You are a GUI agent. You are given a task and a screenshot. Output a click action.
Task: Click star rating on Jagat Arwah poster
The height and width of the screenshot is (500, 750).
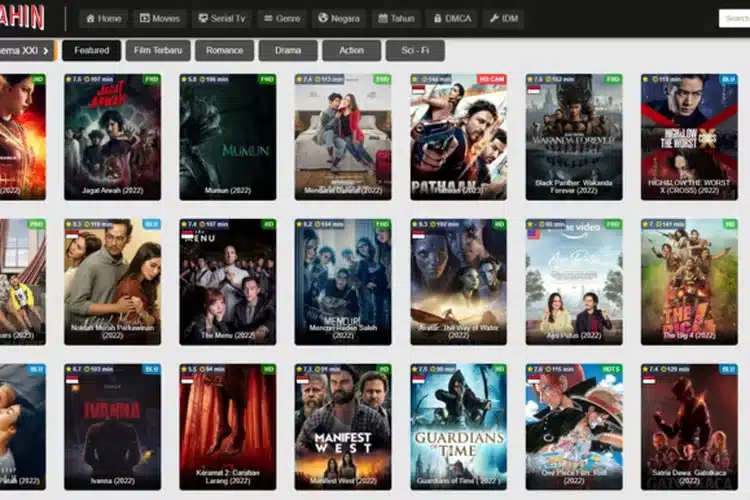click(74, 79)
